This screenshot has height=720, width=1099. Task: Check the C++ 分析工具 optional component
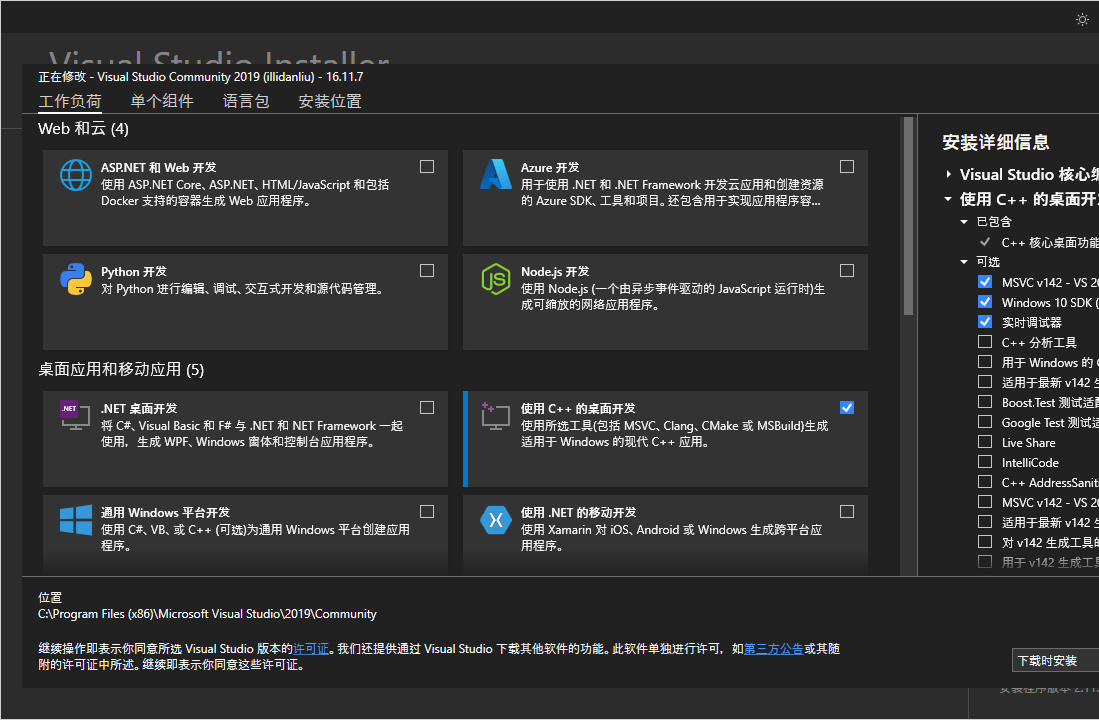point(985,341)
